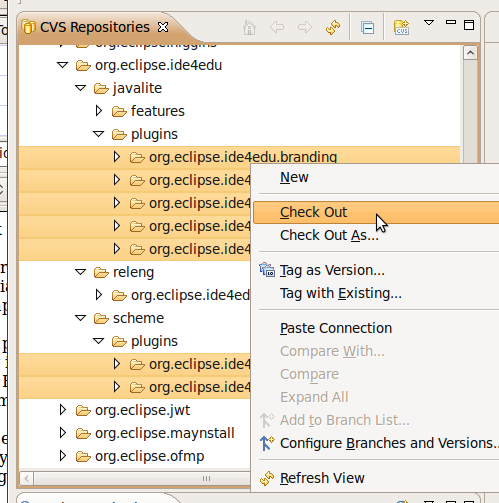The height and width of the screenshot is (503, 499).
Task: Select Tag with Existing... menu entry
Action: click(x=376, y=293)
